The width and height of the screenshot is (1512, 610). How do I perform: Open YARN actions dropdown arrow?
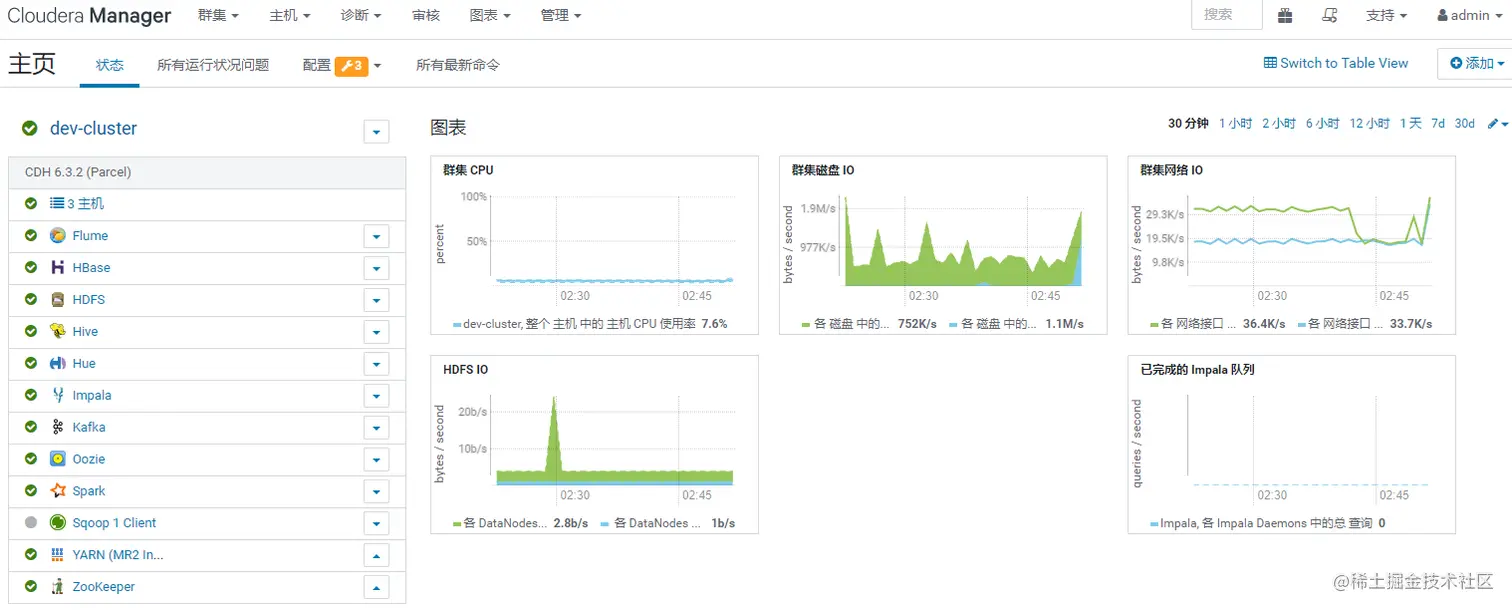pyautogui.click(x=376, y=556)
